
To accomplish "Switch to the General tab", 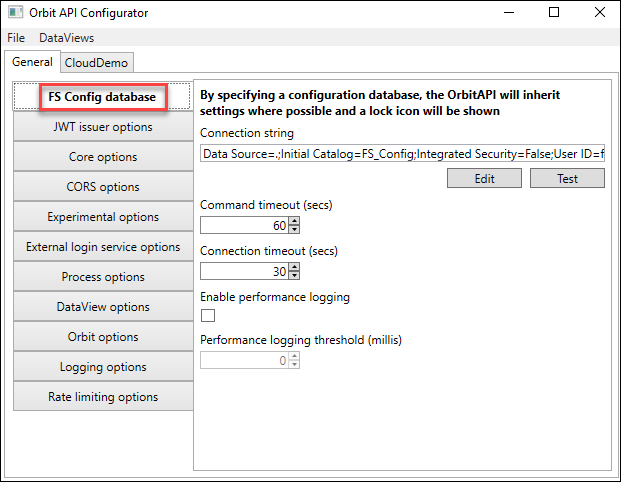I will pos(32,62).
